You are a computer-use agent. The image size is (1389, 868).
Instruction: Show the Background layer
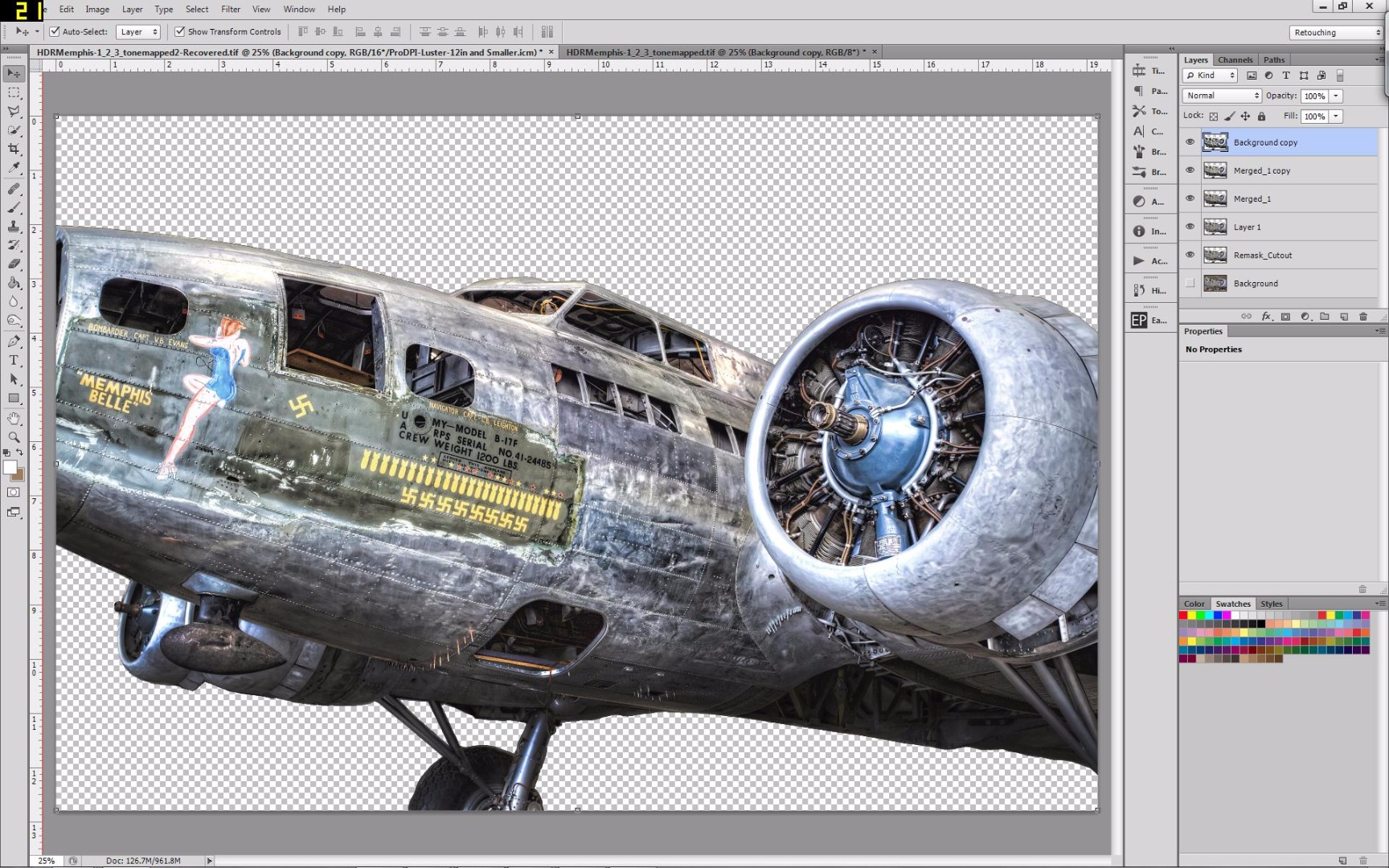[1190, 283]
